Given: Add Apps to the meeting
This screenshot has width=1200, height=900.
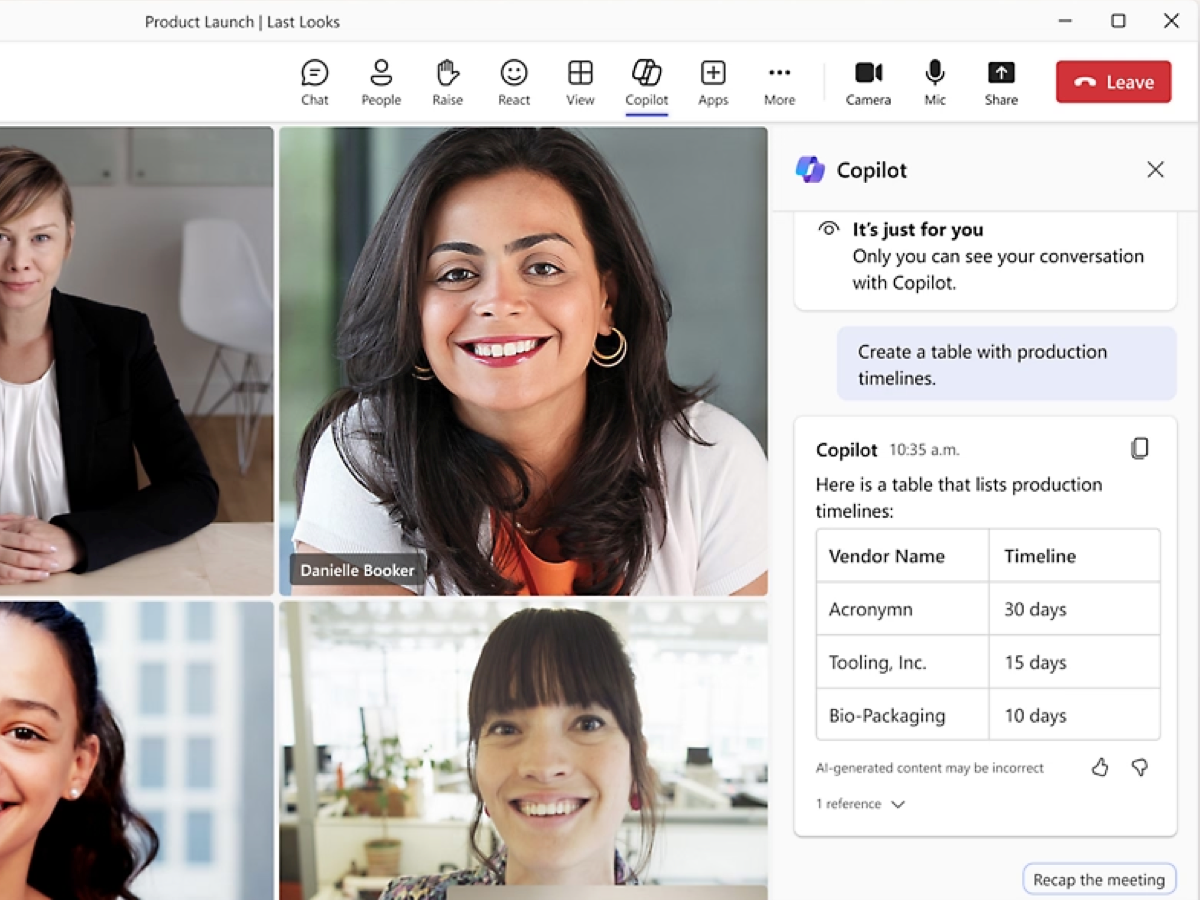Looking at the screenshot, I should [713, 82].
